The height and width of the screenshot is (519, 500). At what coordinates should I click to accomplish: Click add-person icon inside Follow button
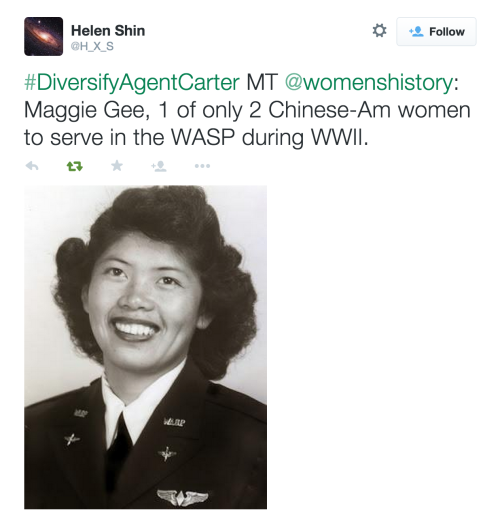(x=416, y=32)
